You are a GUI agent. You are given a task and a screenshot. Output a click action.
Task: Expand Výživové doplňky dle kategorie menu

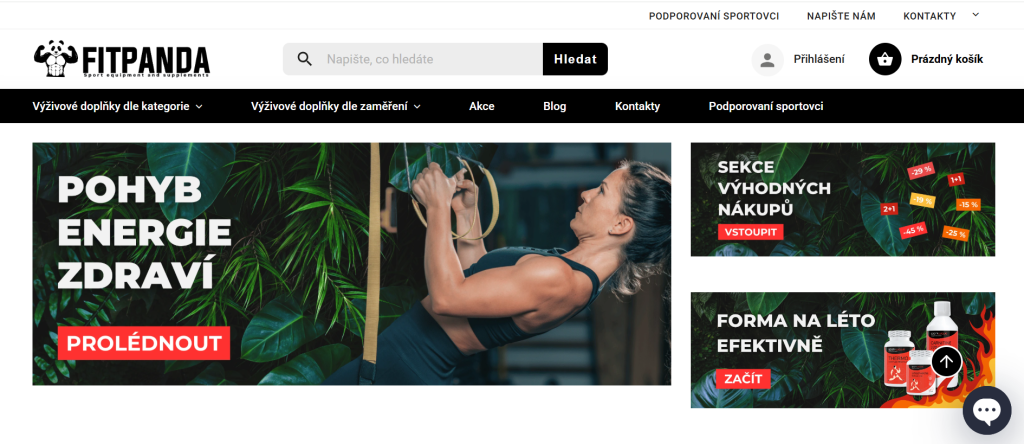pyautogui.click(x=118, y=106)
